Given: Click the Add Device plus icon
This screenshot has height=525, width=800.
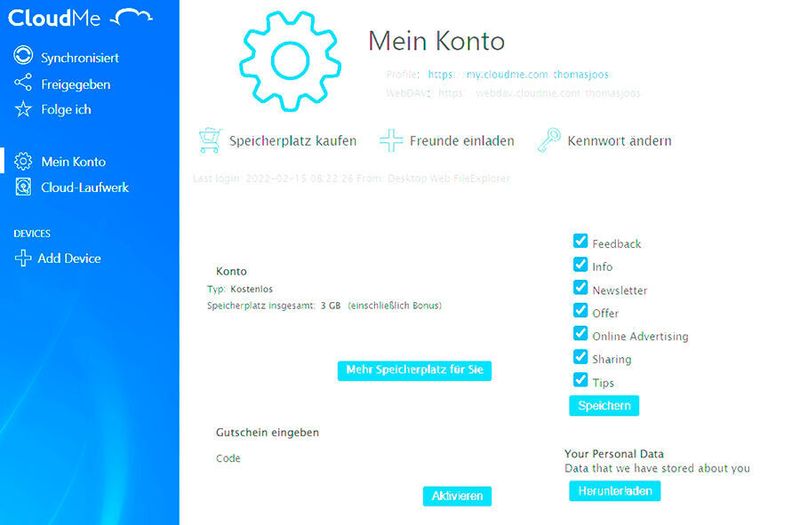Looking at the screenshot, I should pos(23,258).
